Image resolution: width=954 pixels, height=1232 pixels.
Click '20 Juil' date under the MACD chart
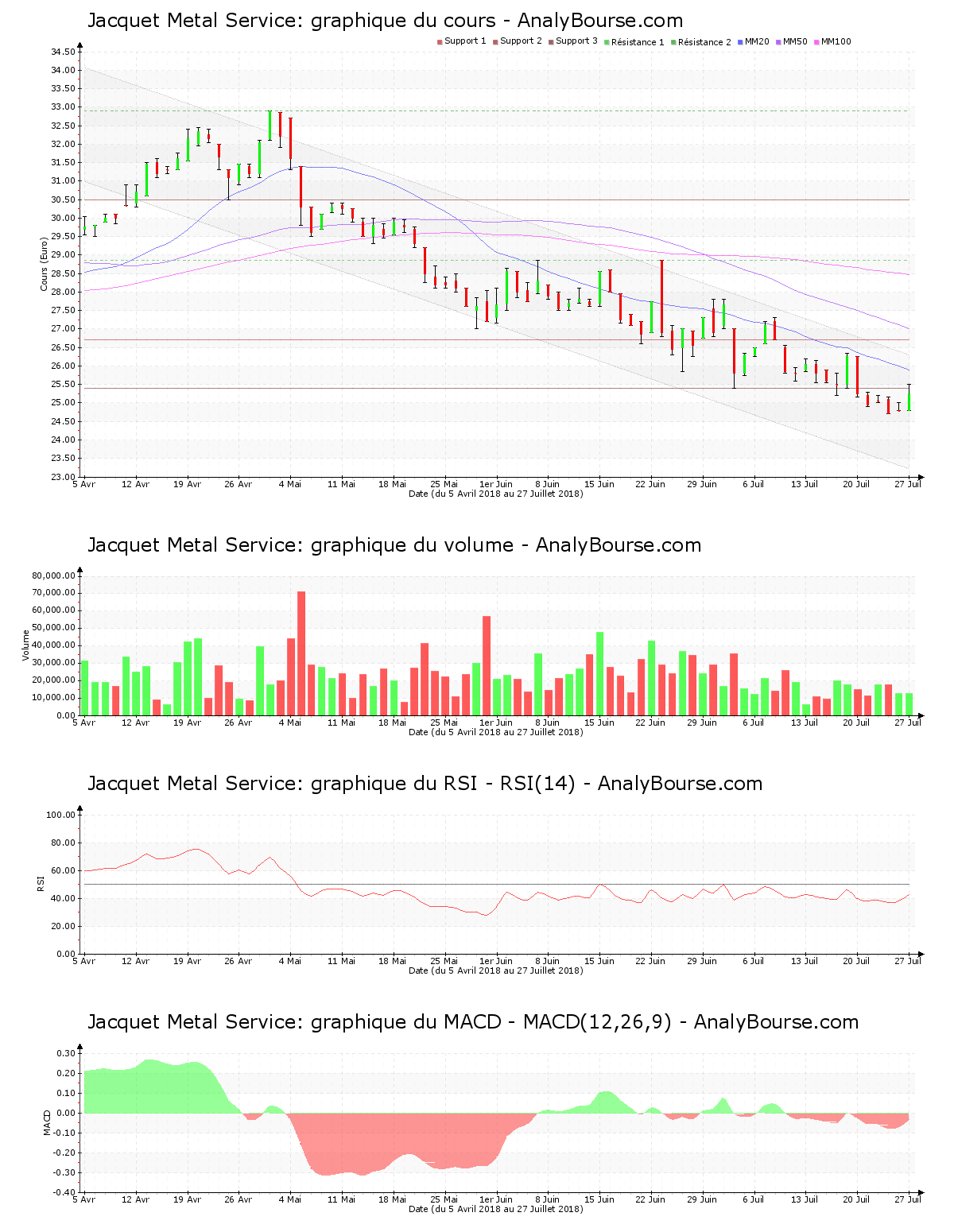click(856, 1199)
